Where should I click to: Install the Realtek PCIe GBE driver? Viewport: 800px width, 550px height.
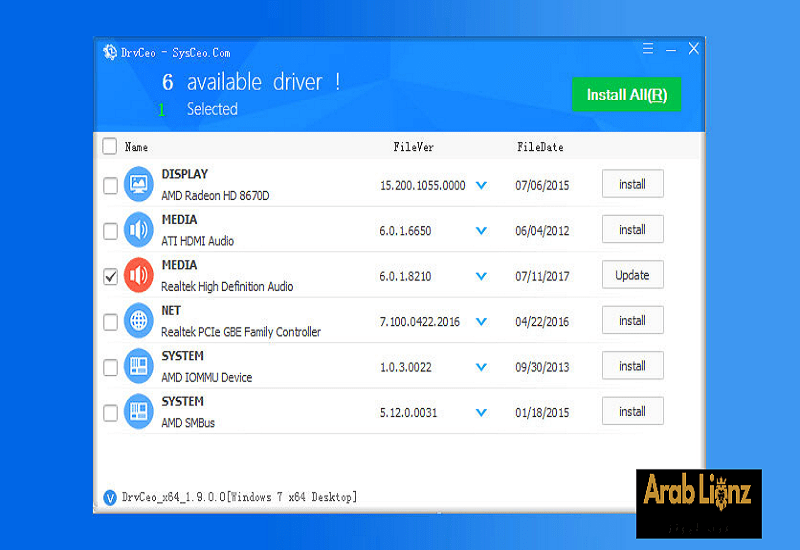633,320
